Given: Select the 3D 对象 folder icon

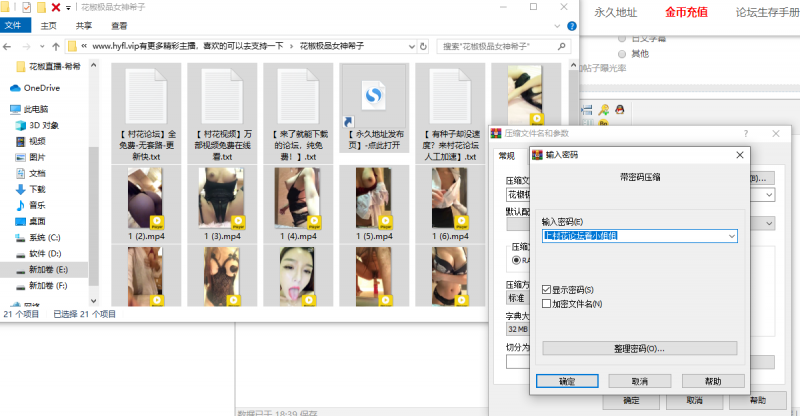Looking at the screenshot, I should [x=20, y=125].
